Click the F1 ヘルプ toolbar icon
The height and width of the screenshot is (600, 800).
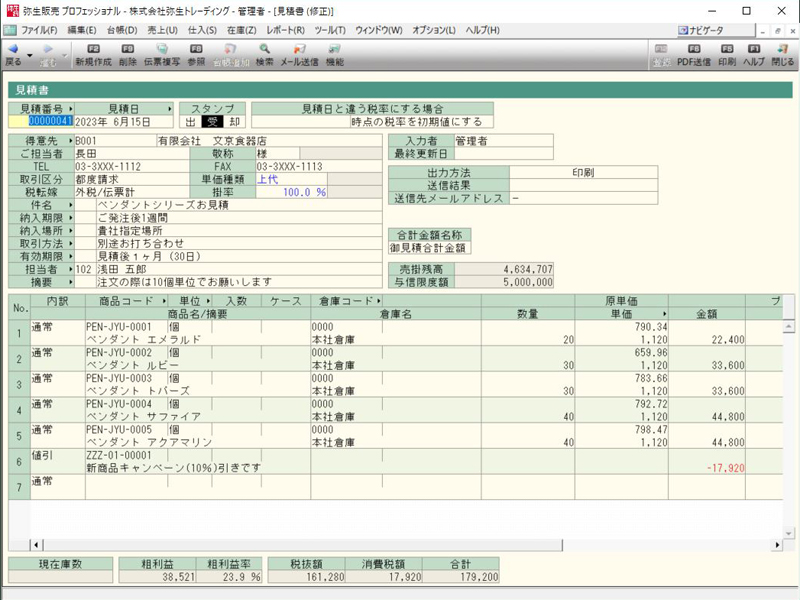754,55
